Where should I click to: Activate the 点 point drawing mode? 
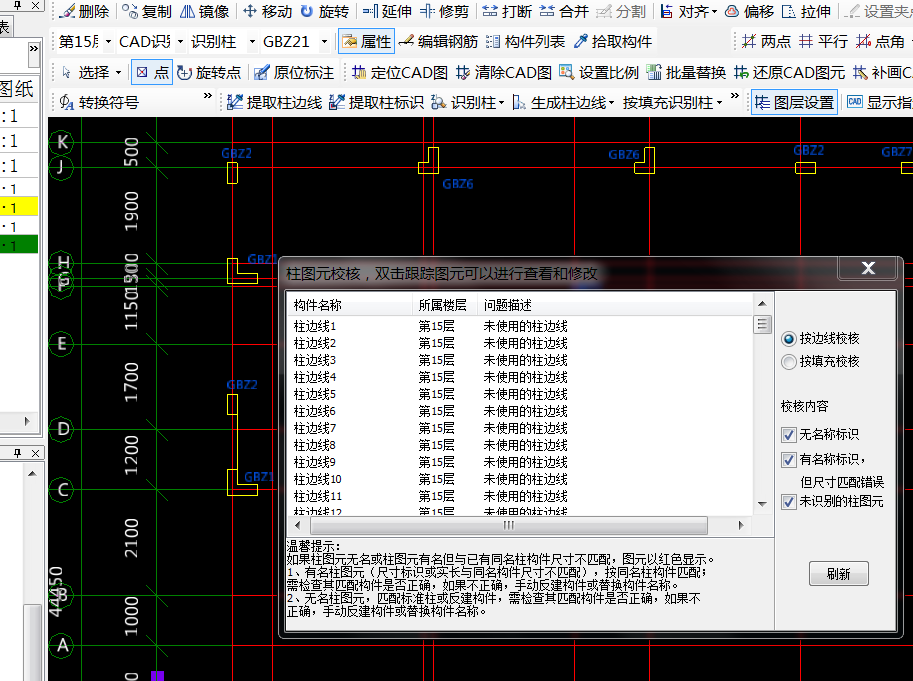click(152, 72)
